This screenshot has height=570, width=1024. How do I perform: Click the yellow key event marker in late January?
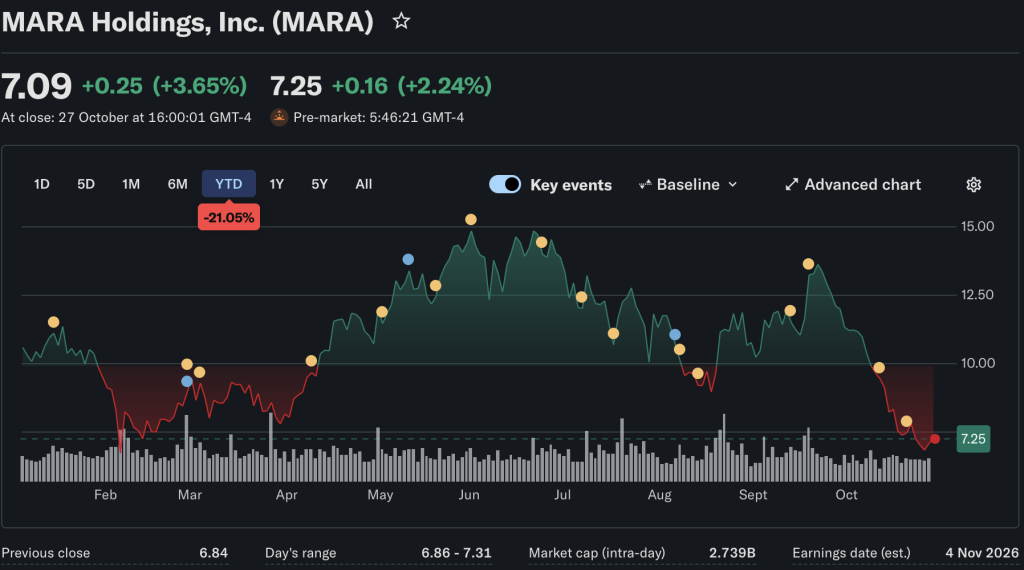tap(54, 322)
